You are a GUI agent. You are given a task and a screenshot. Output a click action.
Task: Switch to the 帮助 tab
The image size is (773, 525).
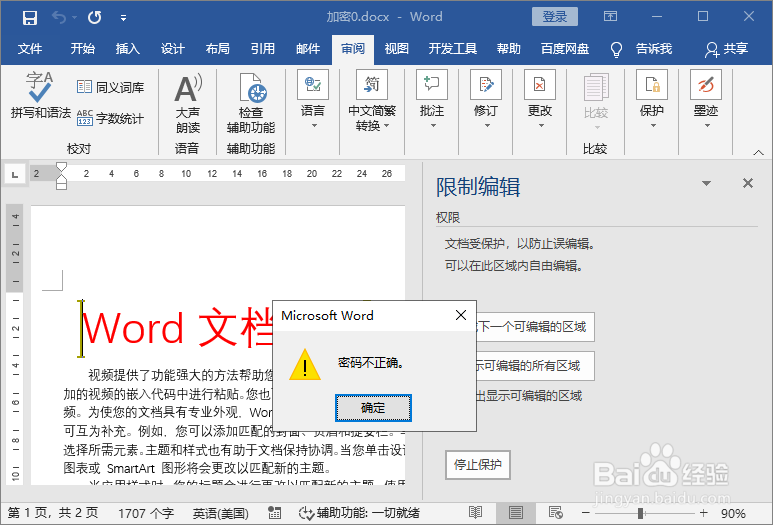click(509, 49)
